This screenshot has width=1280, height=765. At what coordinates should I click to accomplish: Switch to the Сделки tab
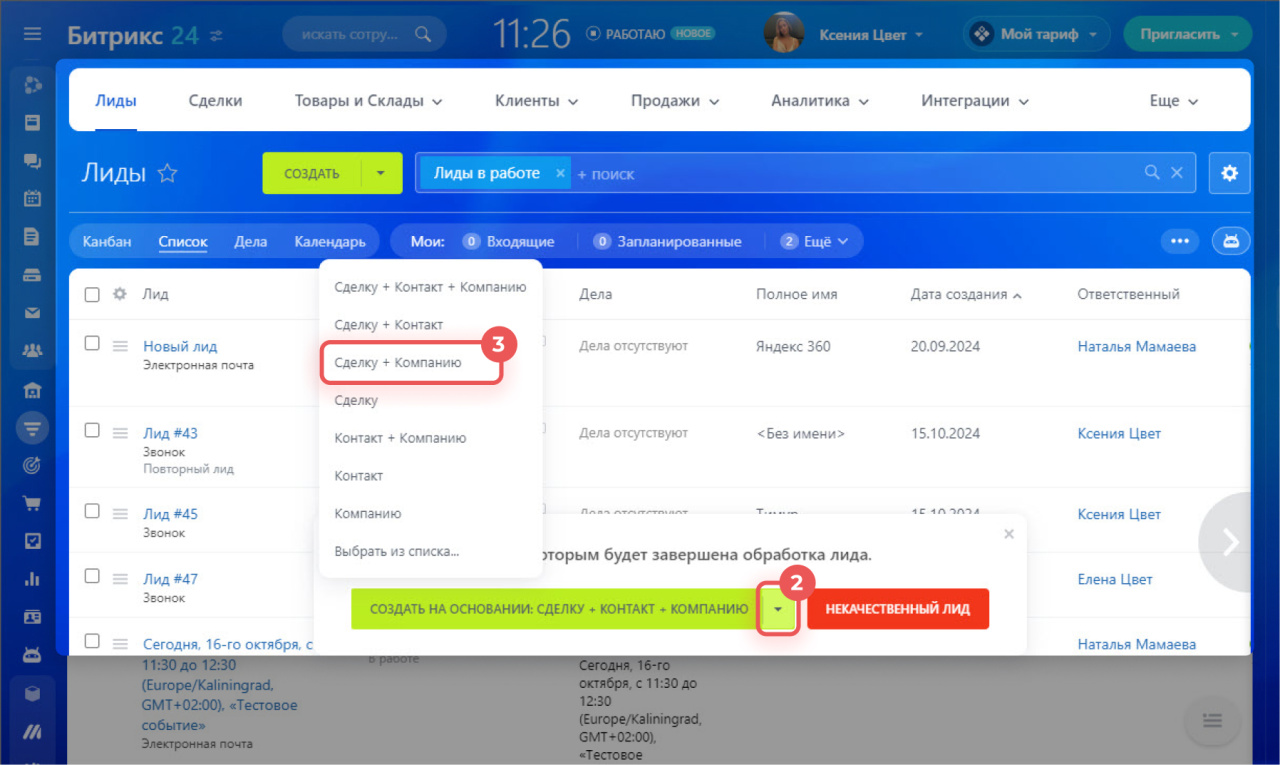[215, 101]
